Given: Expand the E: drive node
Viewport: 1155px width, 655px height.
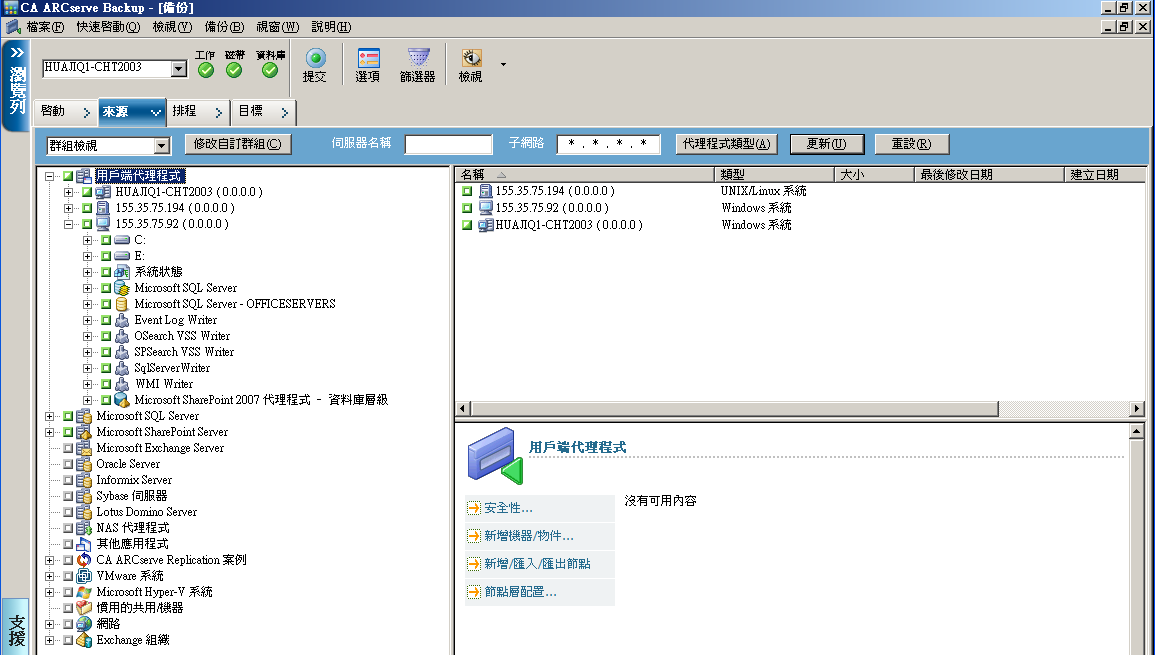Looking at the screenshot, I should [88, 256].
